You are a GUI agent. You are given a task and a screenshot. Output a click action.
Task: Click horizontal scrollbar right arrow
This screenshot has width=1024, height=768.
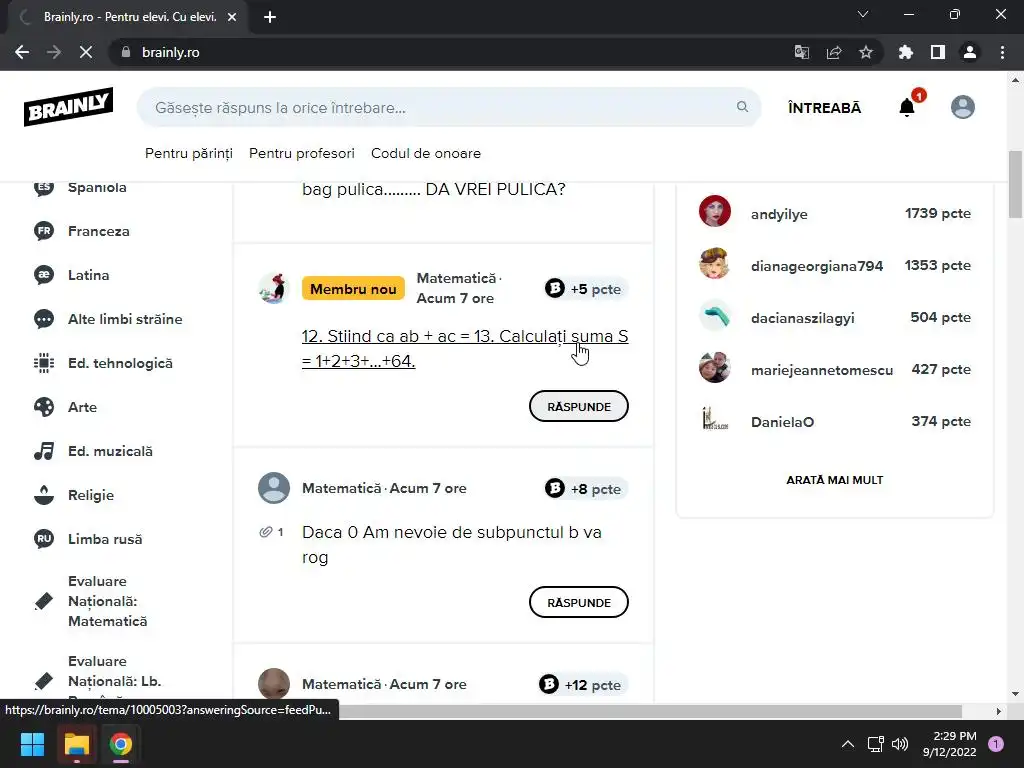(999, 711)
